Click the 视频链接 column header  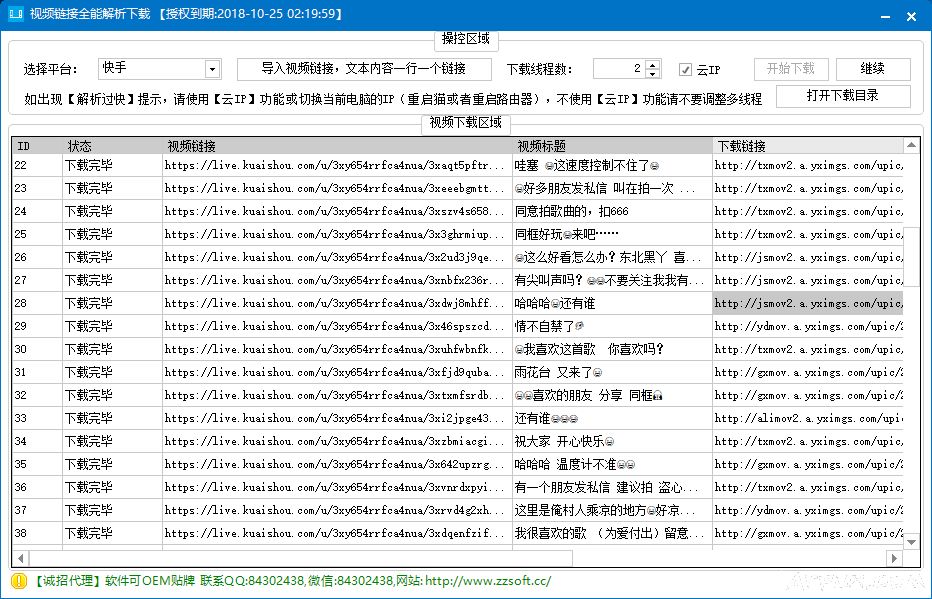point(336,146)
